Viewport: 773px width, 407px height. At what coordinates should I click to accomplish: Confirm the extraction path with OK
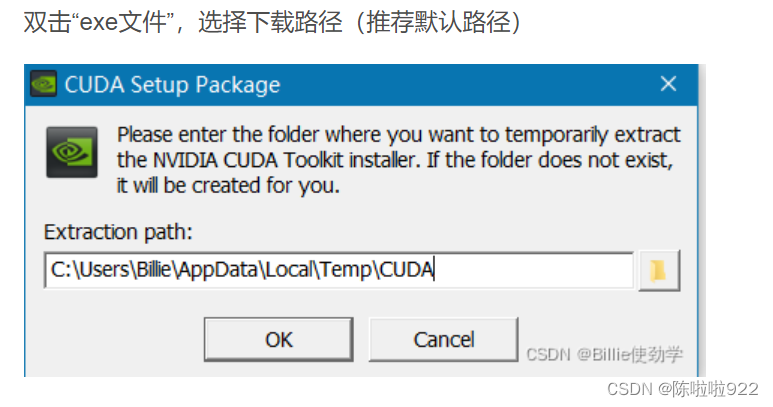coord(279,339)
